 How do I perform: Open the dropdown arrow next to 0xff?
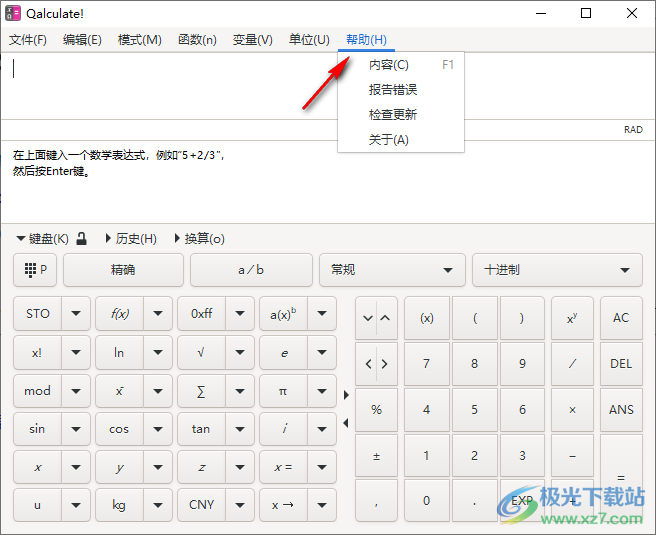240,314
